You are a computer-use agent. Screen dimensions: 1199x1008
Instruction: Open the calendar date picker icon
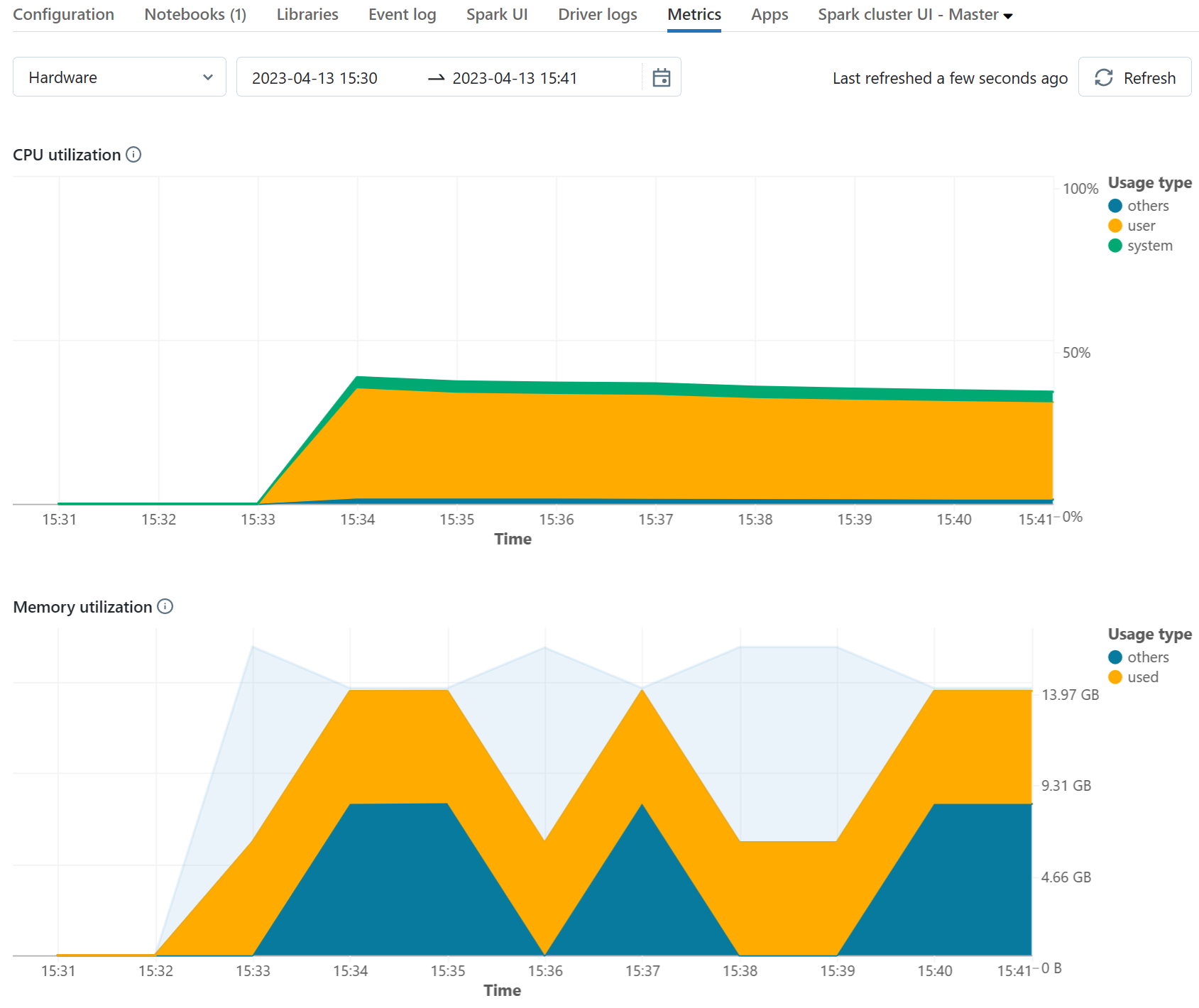[x=662, y=77]
